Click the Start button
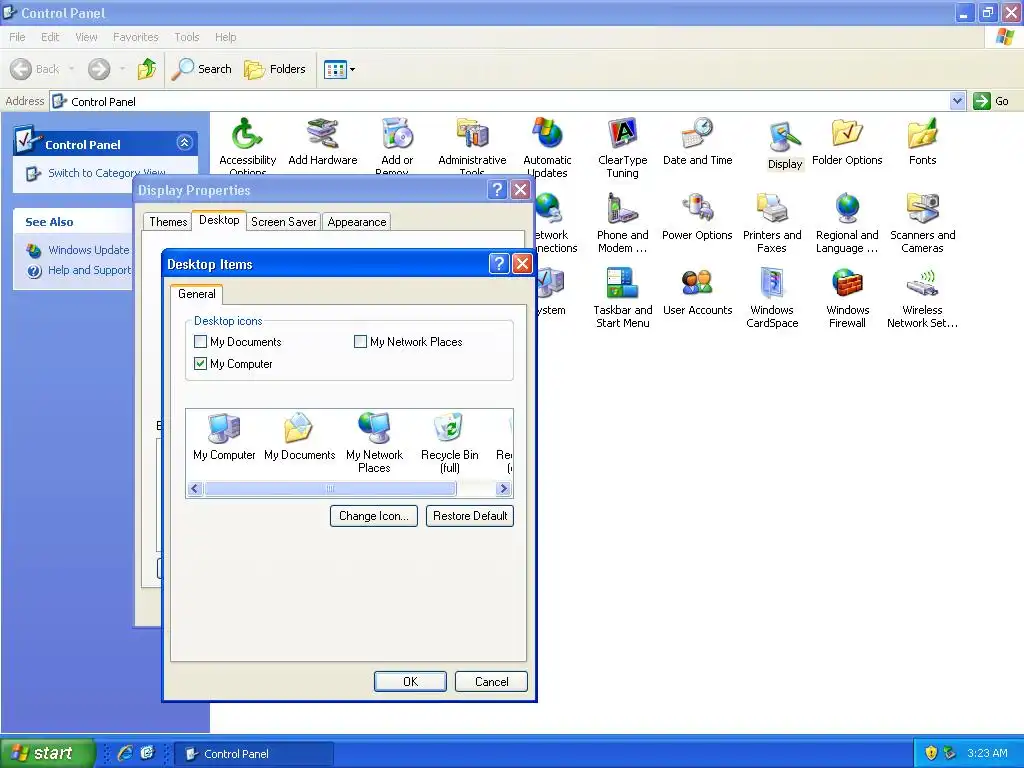The image size is (1024, 768). tap(47, 753)
